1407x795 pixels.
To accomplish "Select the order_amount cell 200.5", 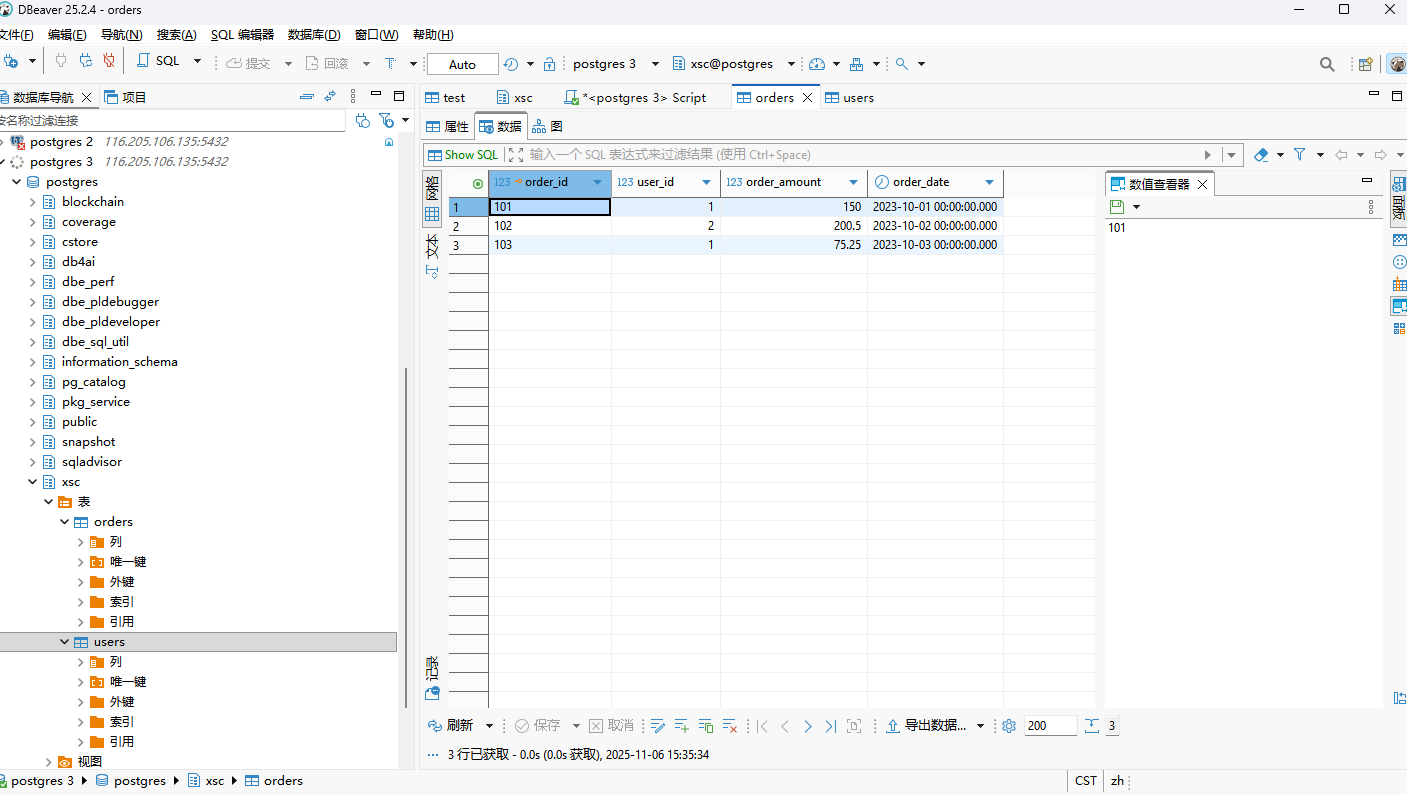I will point(793,226).
